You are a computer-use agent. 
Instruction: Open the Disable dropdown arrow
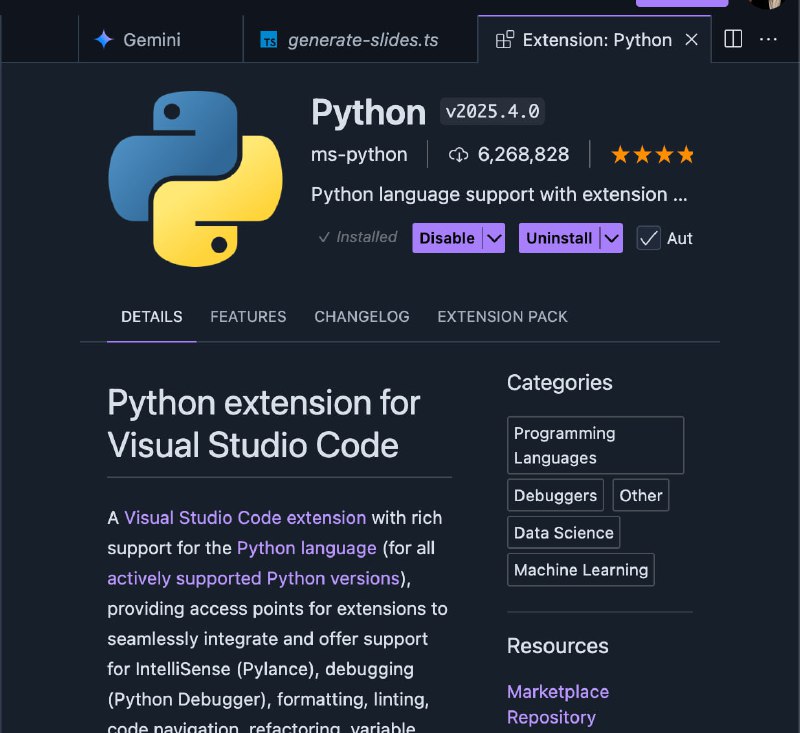[494, 238]
